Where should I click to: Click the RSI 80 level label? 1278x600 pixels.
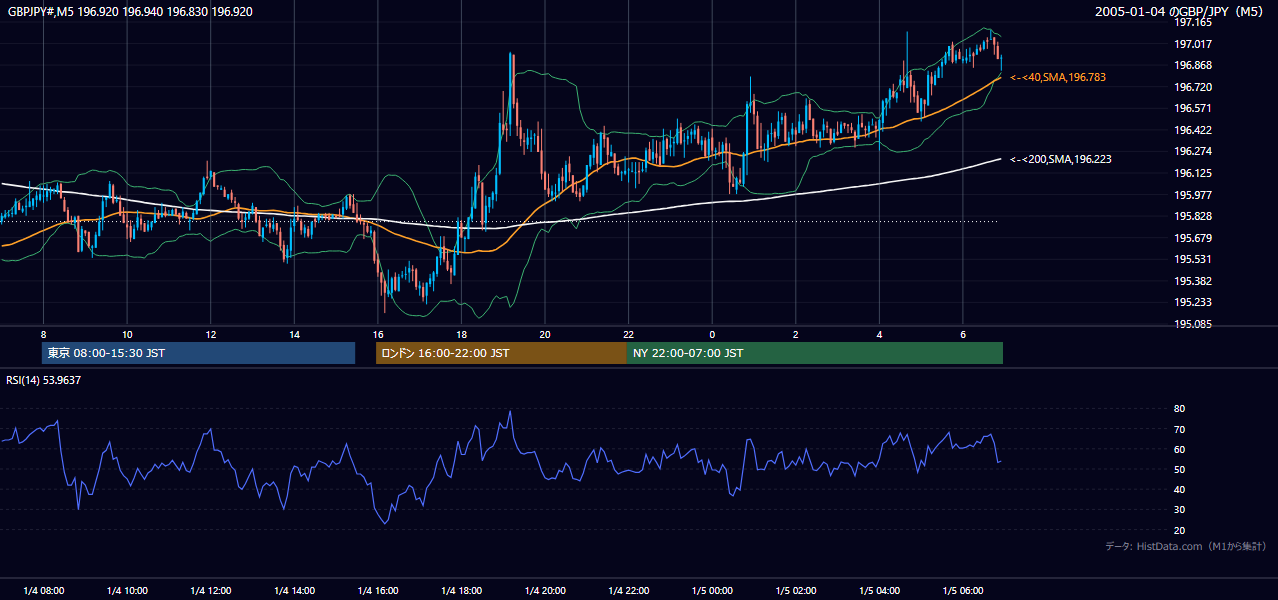[x=1179, y=409]
